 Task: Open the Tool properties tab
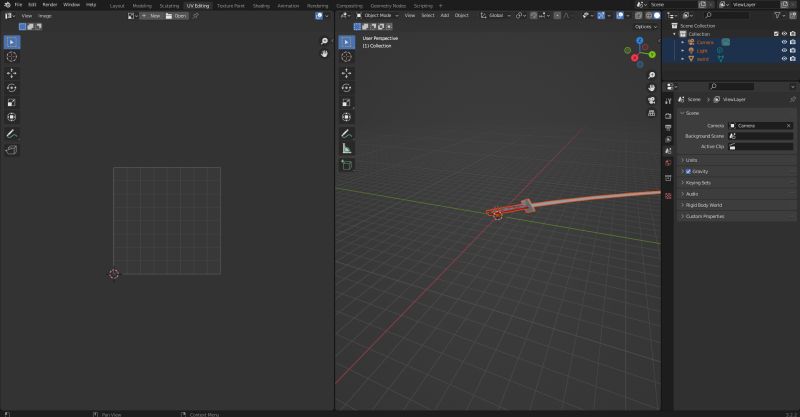point(668,101)
